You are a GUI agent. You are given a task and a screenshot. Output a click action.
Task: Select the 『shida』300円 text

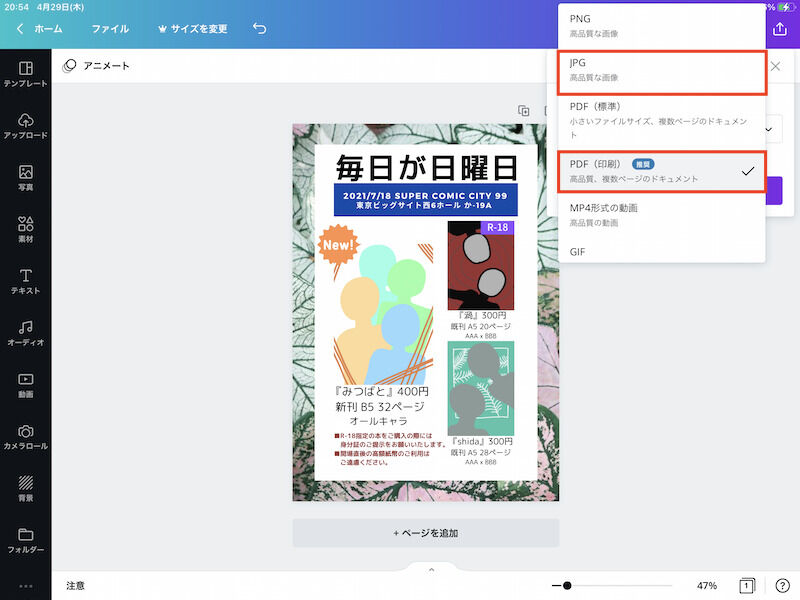point(481,441)
